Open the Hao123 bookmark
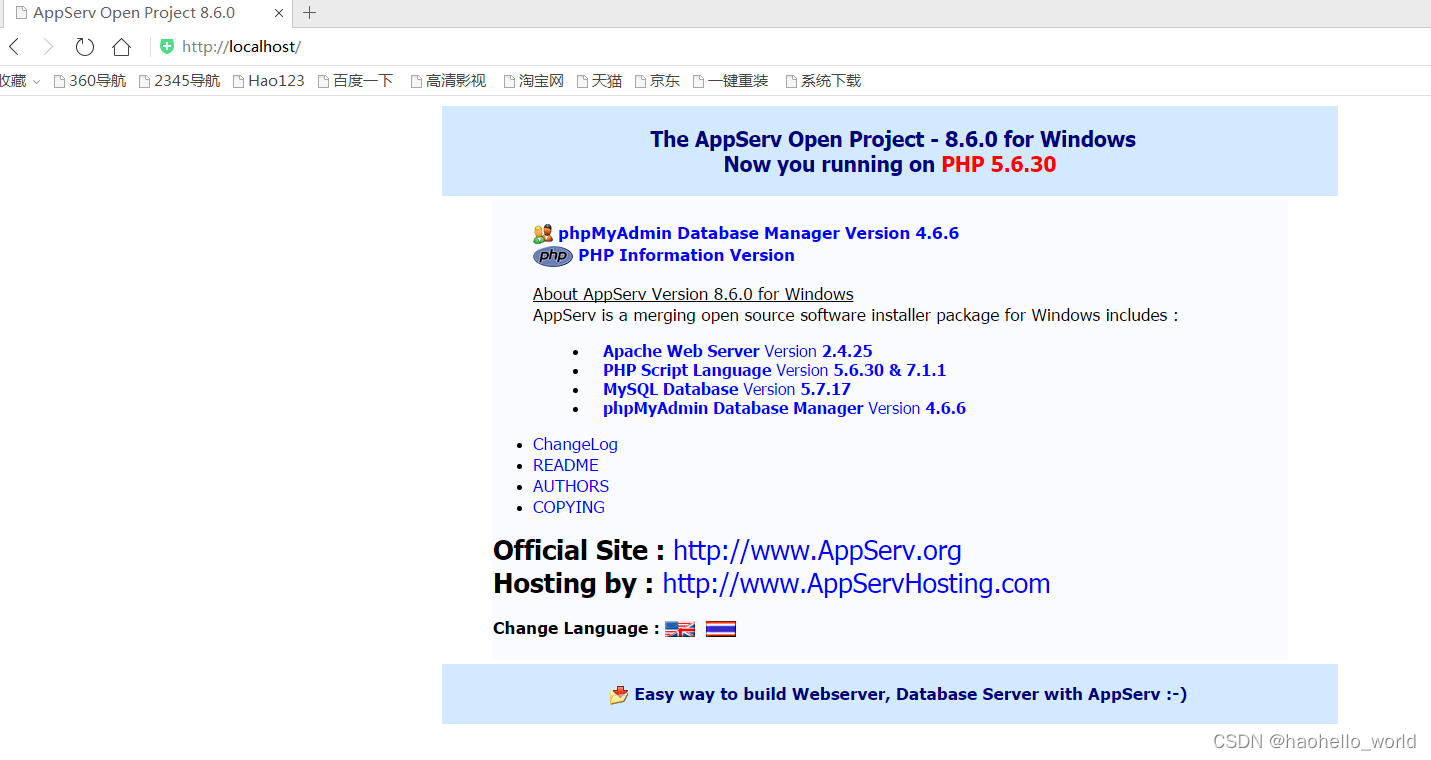Screen dimensions: 1431x760 point(275,80)
